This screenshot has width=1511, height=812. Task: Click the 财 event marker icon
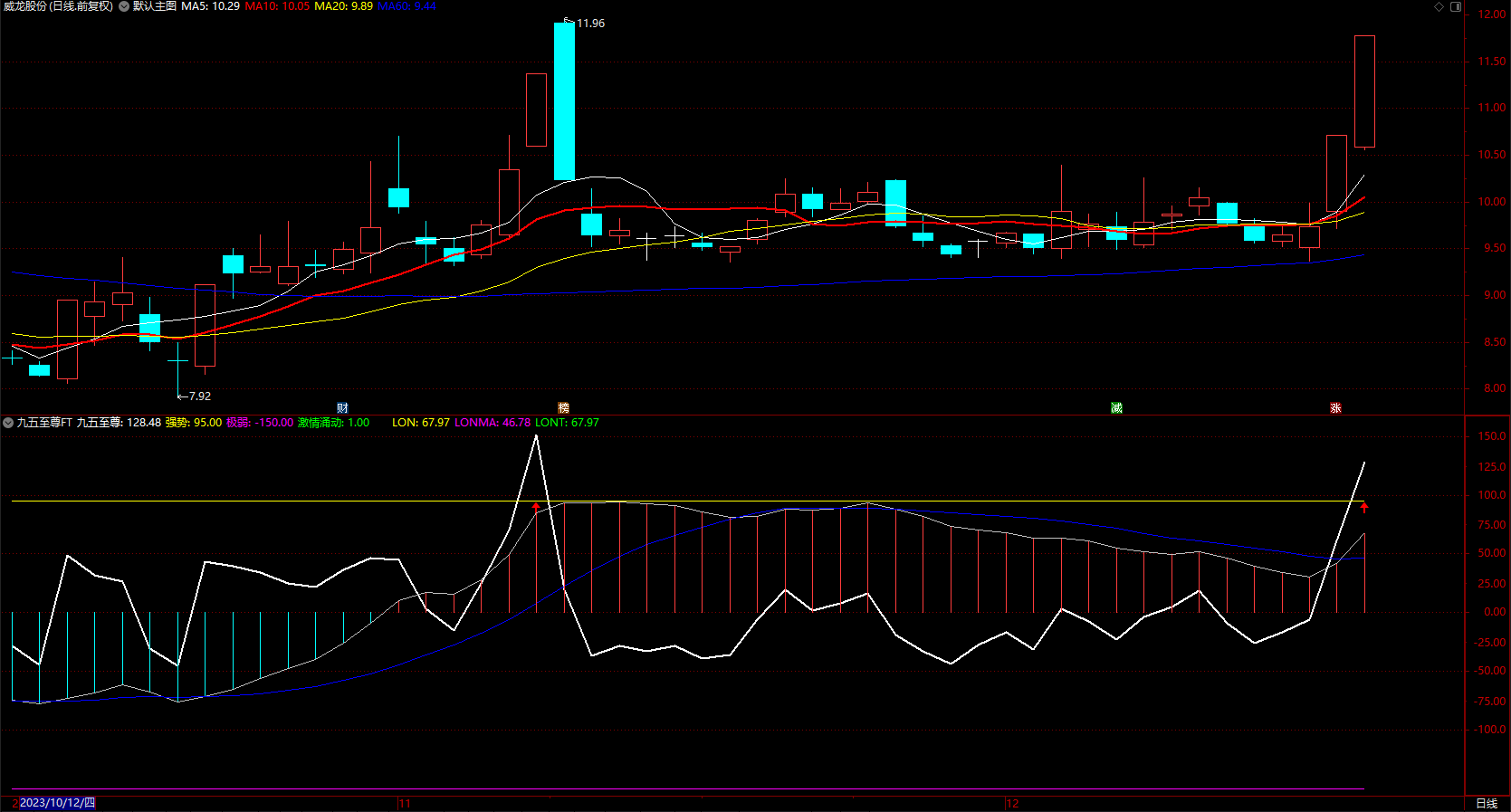click(342, 408)
